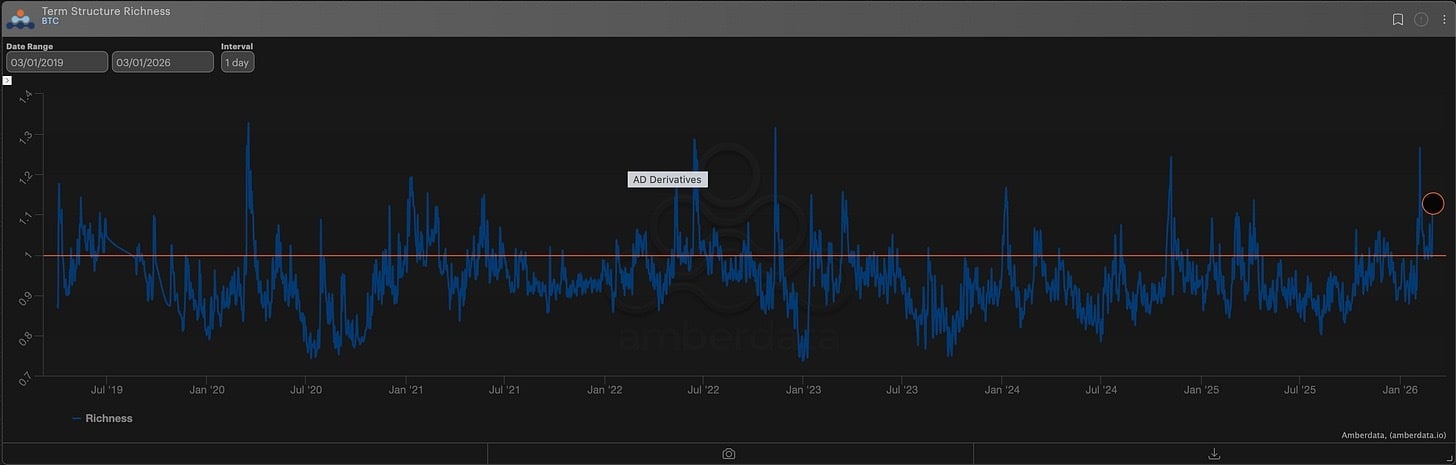1456x465 pixels.
Task: Open the Interval 1 day dropdown
Action: (x=238, y=62)
